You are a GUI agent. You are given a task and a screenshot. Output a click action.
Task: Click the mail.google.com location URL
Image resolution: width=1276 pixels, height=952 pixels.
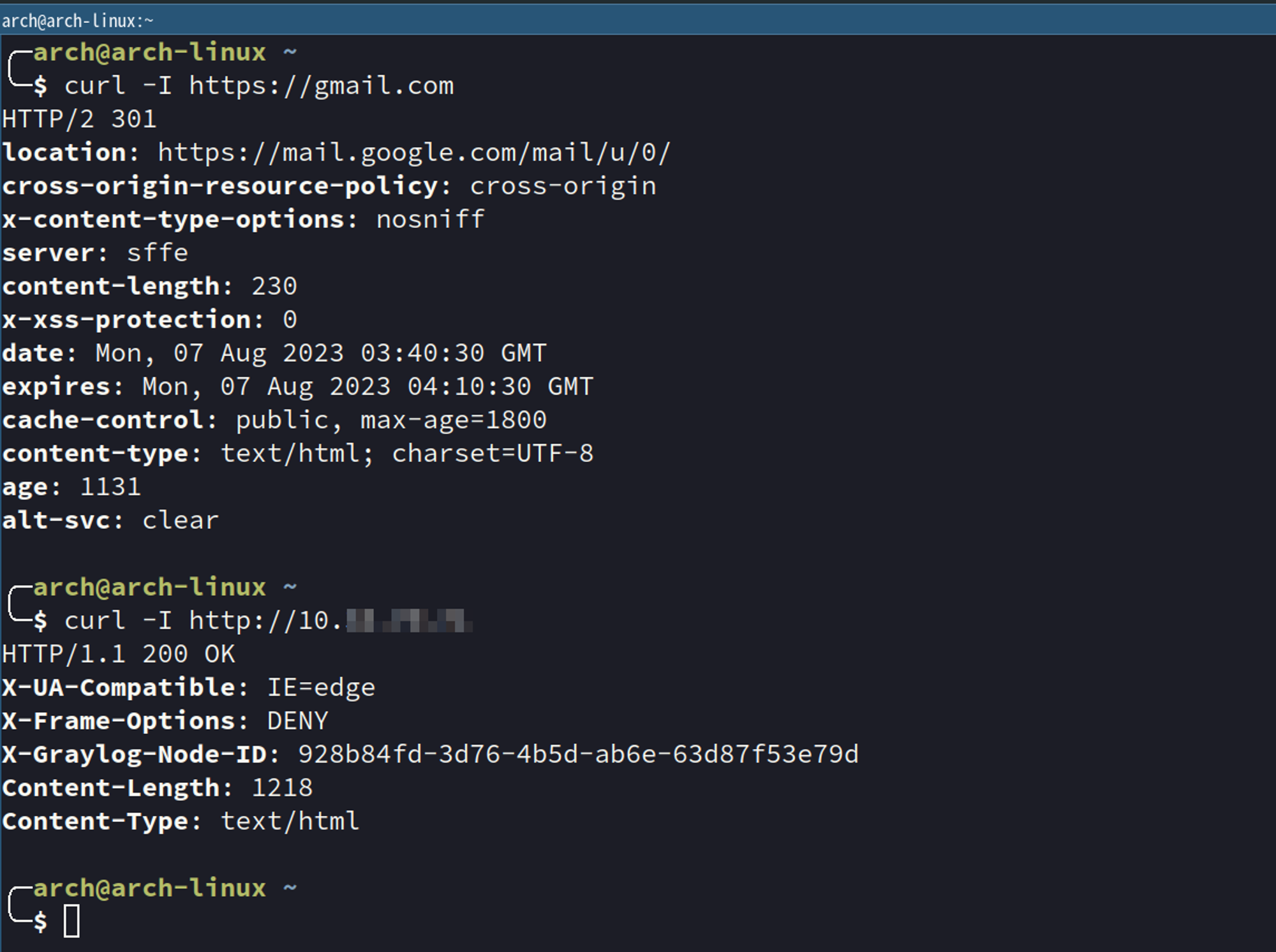point(413,153)
